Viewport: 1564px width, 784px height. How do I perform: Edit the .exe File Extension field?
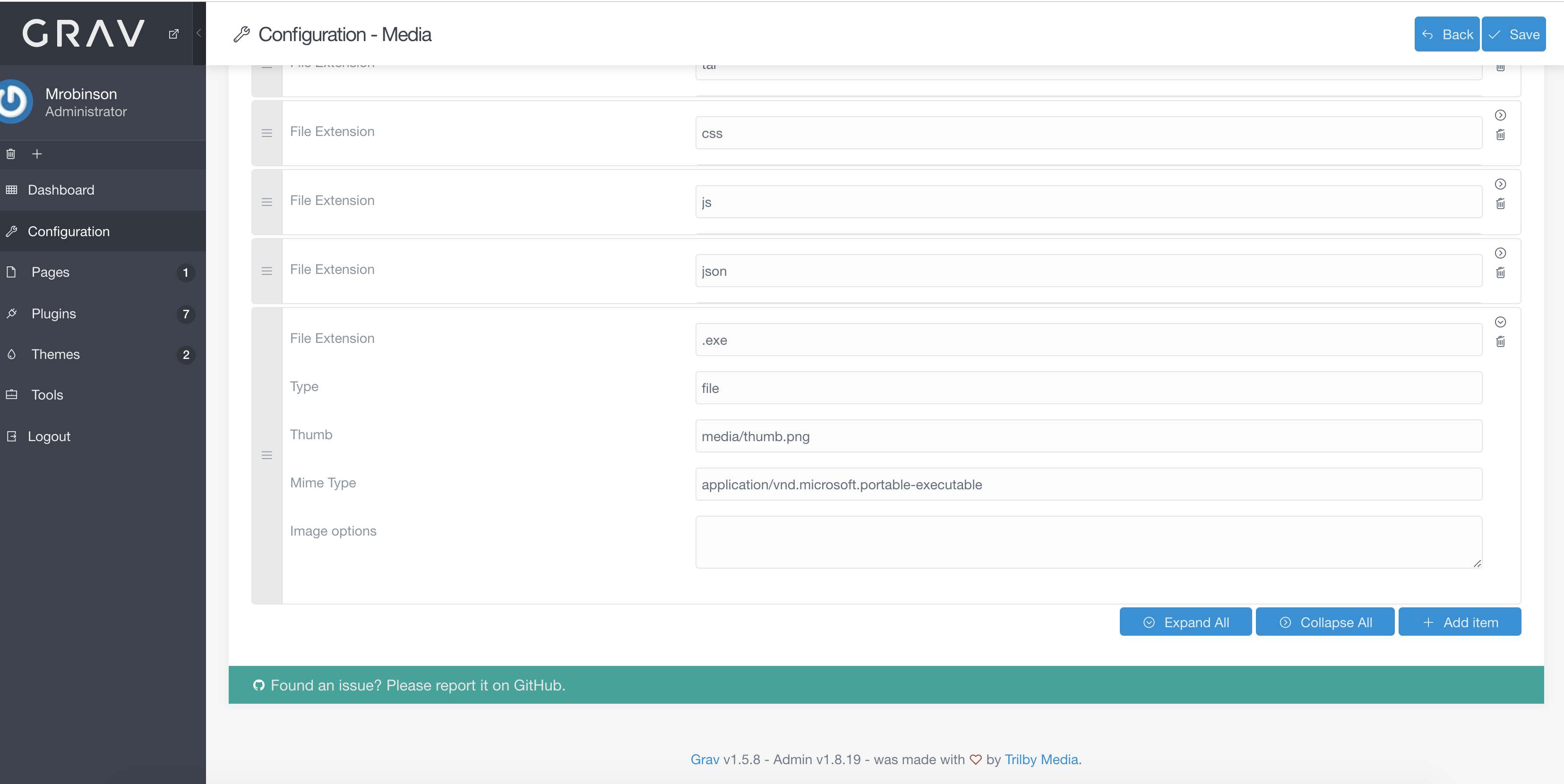point(1088,340)
